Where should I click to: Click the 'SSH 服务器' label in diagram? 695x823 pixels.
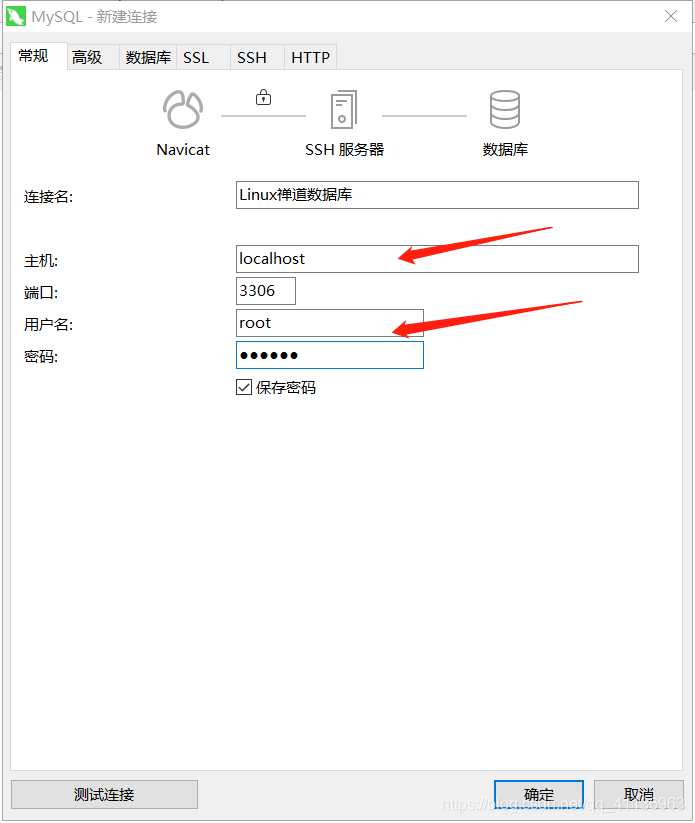(344, 150)
